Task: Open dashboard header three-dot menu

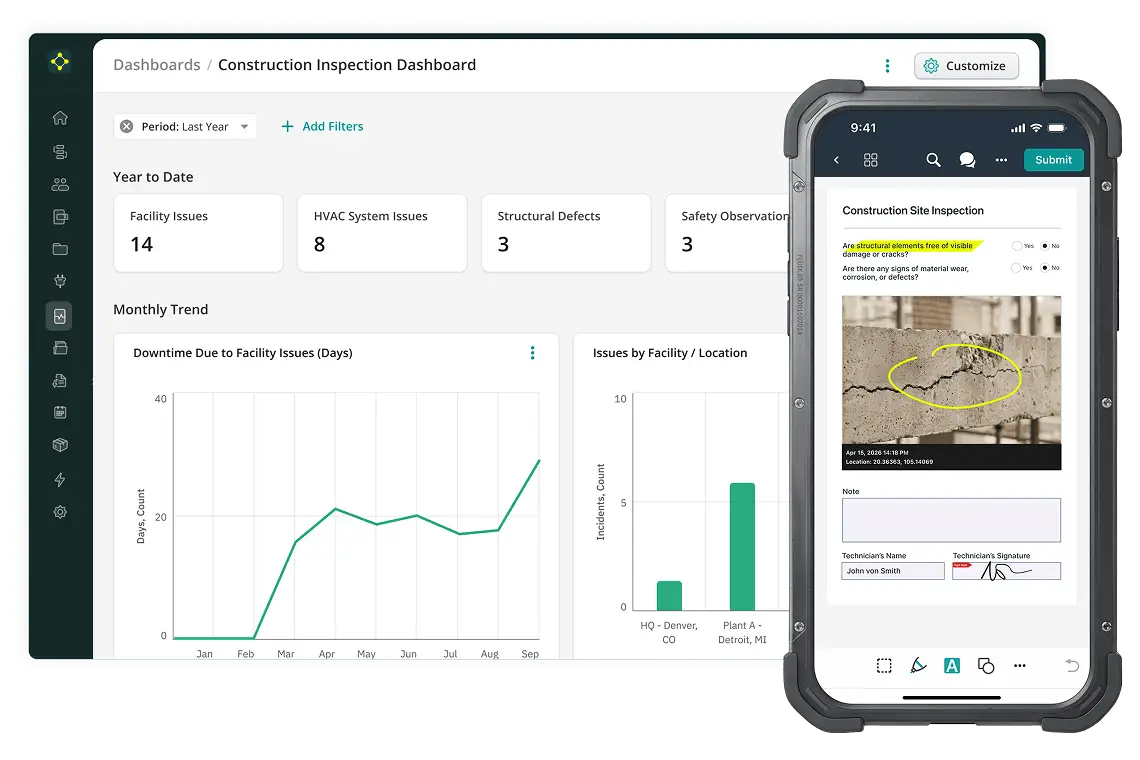Action: coord(887,66)
